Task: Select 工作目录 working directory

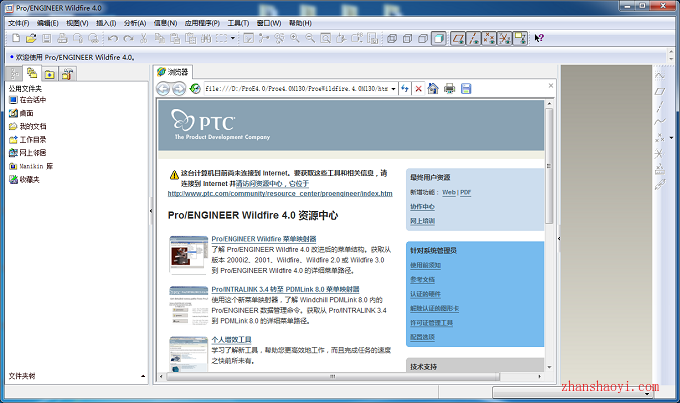Action: click(28, 140)
